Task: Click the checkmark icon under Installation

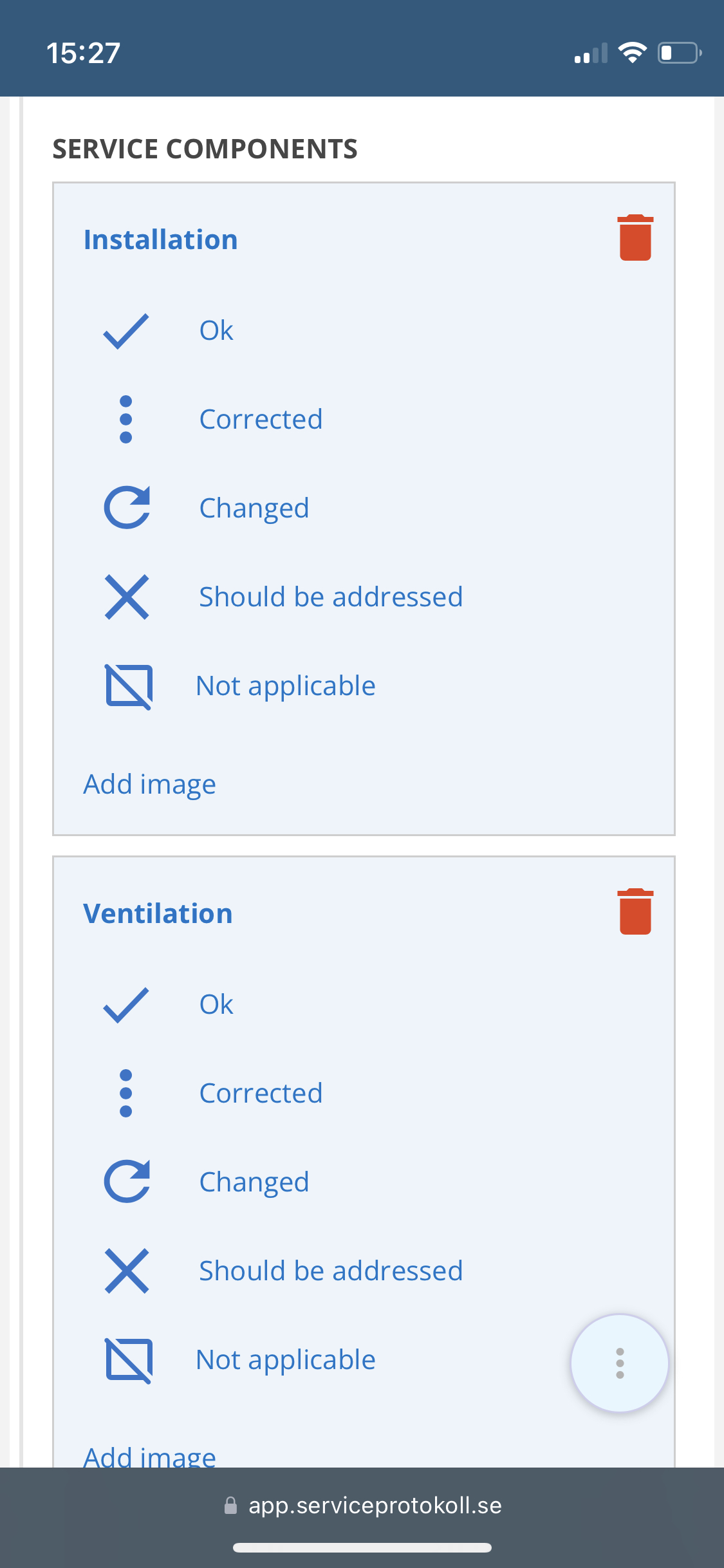Action: 126,331
